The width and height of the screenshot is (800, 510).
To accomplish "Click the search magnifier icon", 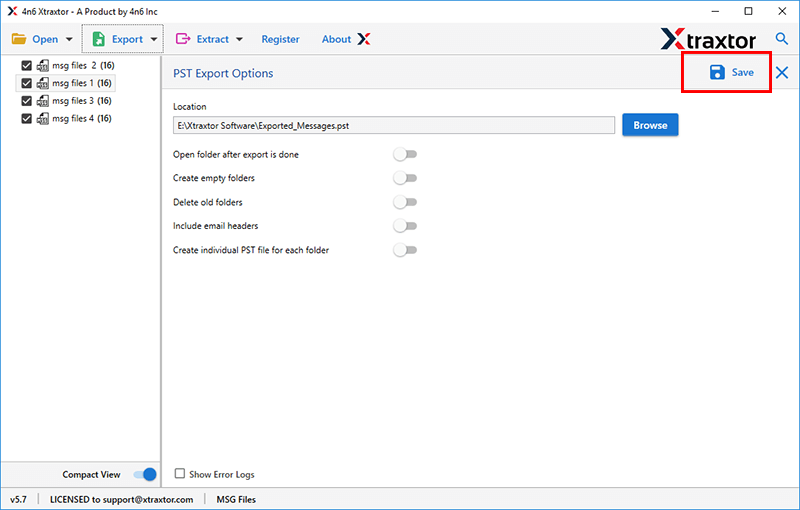I will tap(781, 38).
